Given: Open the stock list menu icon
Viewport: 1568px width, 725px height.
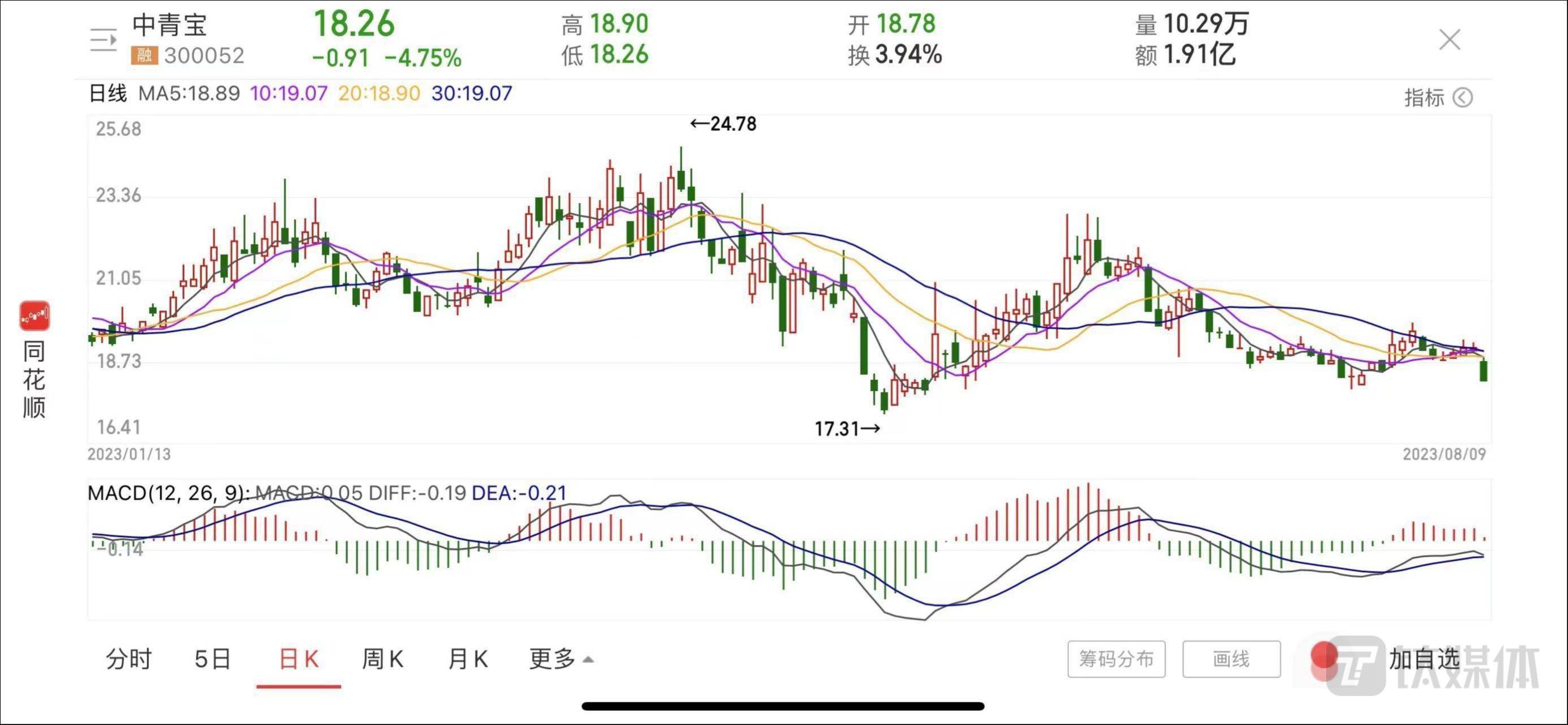Looking at the screenshot, I should 104,40.
